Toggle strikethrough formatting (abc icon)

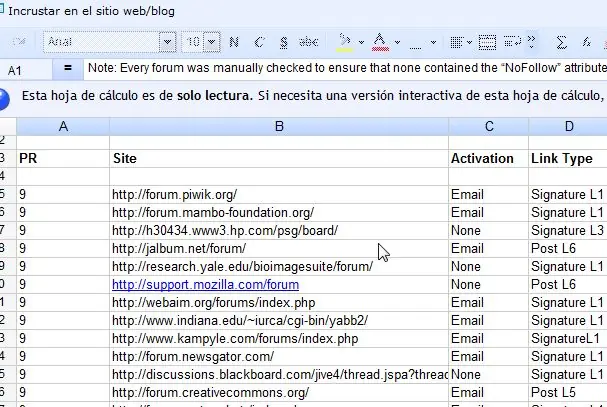pos(309,42)
